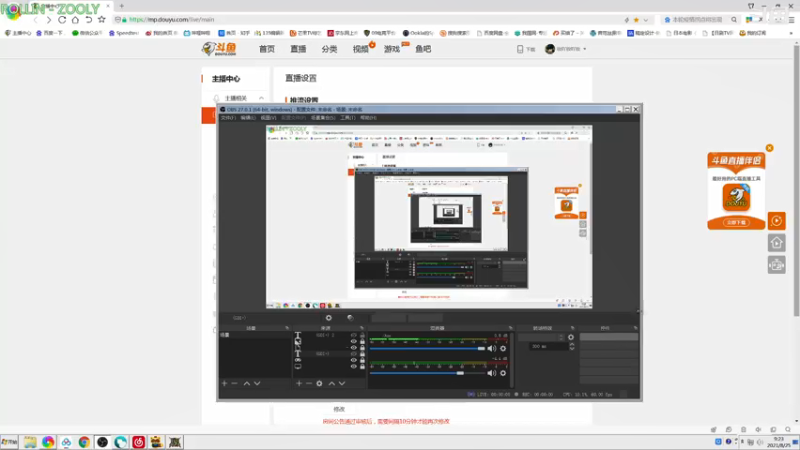Image resolution: width=800 pixels, height=450 pixels.
Task: Pop out the Scenes dock via header icon
Action: pos(287,328)
